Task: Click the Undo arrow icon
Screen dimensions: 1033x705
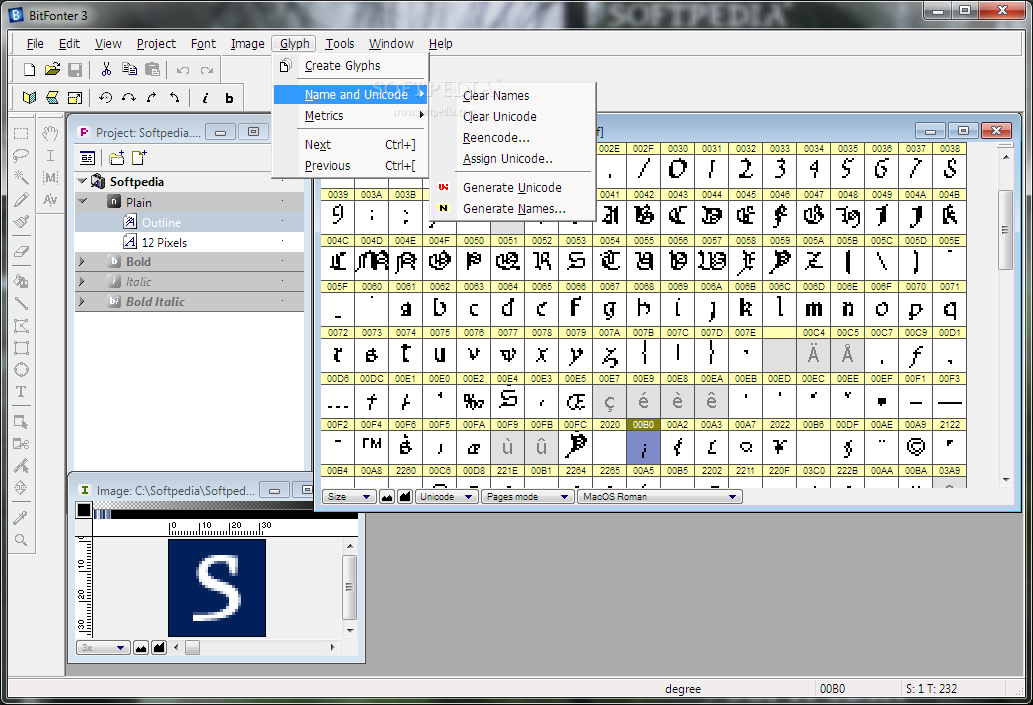Action: (183, 70)
